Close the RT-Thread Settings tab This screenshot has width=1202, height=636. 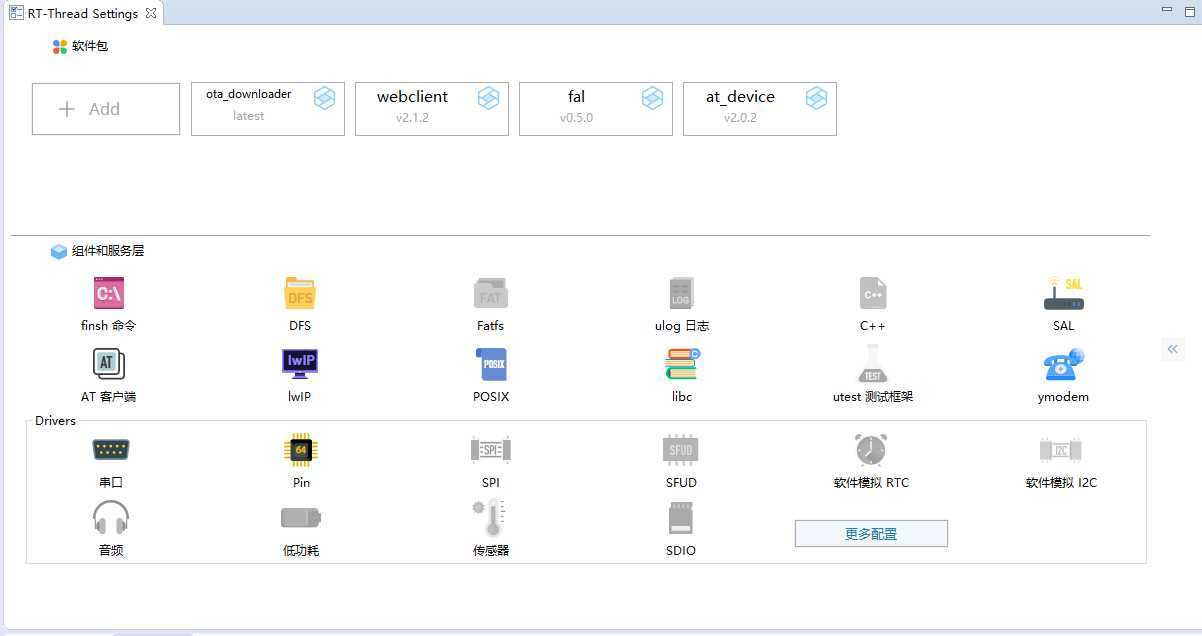(x=150, y=13)
